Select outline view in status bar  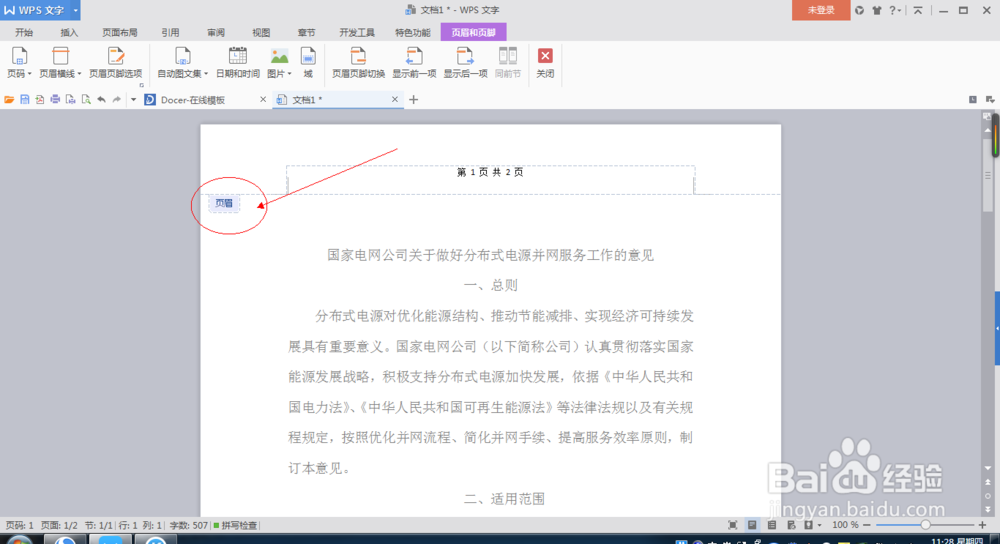pos(772,525)
